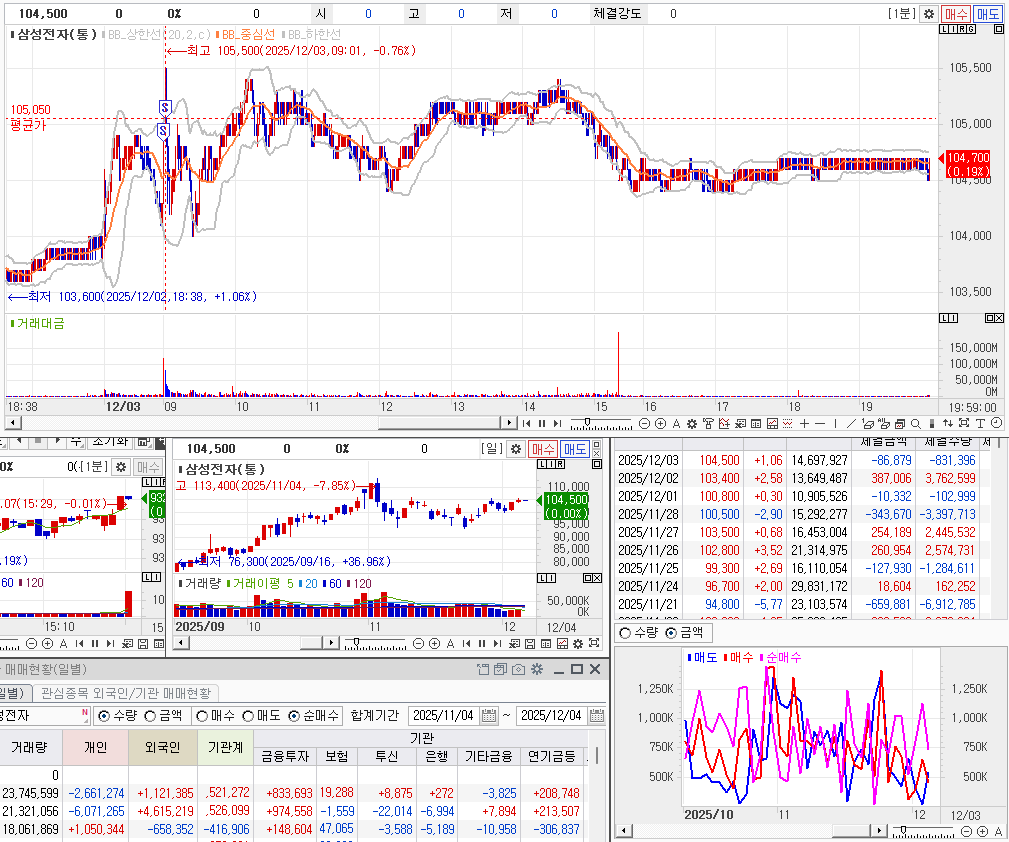
Task: Maximize 거래대금 sub-panel with square icon
Action: pos(990,318)
